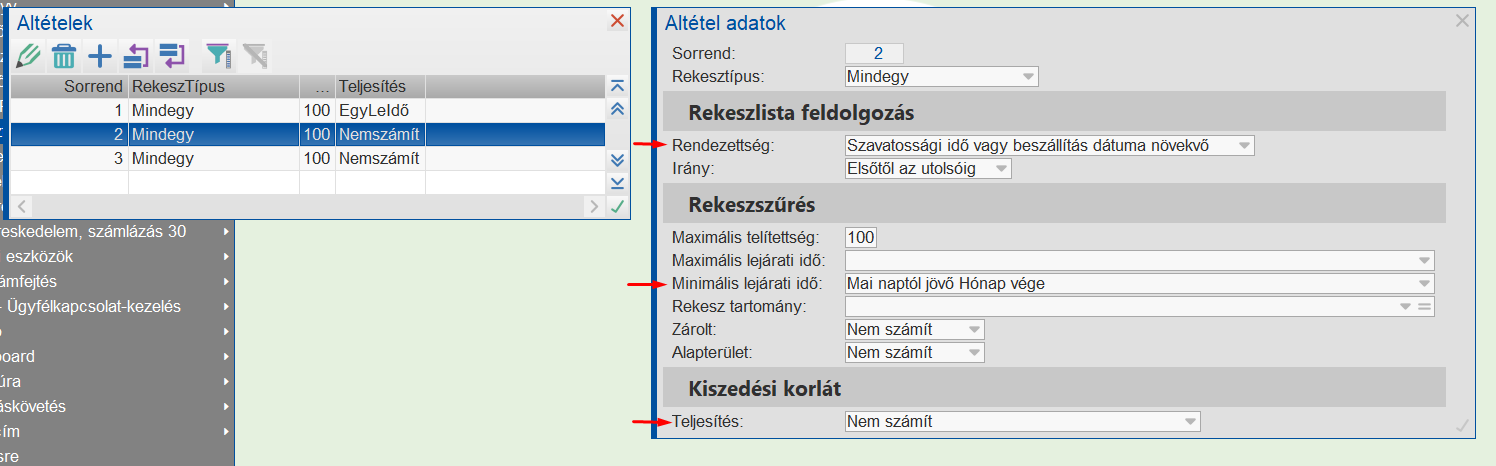Screen dimensions: 1496x466
Task: Open the Minimális lejárati idő dropdown
Action: (x=1424, y=284)
